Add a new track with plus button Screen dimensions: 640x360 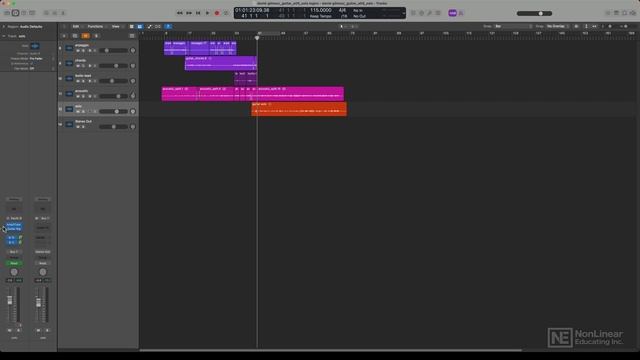(64, 36)
